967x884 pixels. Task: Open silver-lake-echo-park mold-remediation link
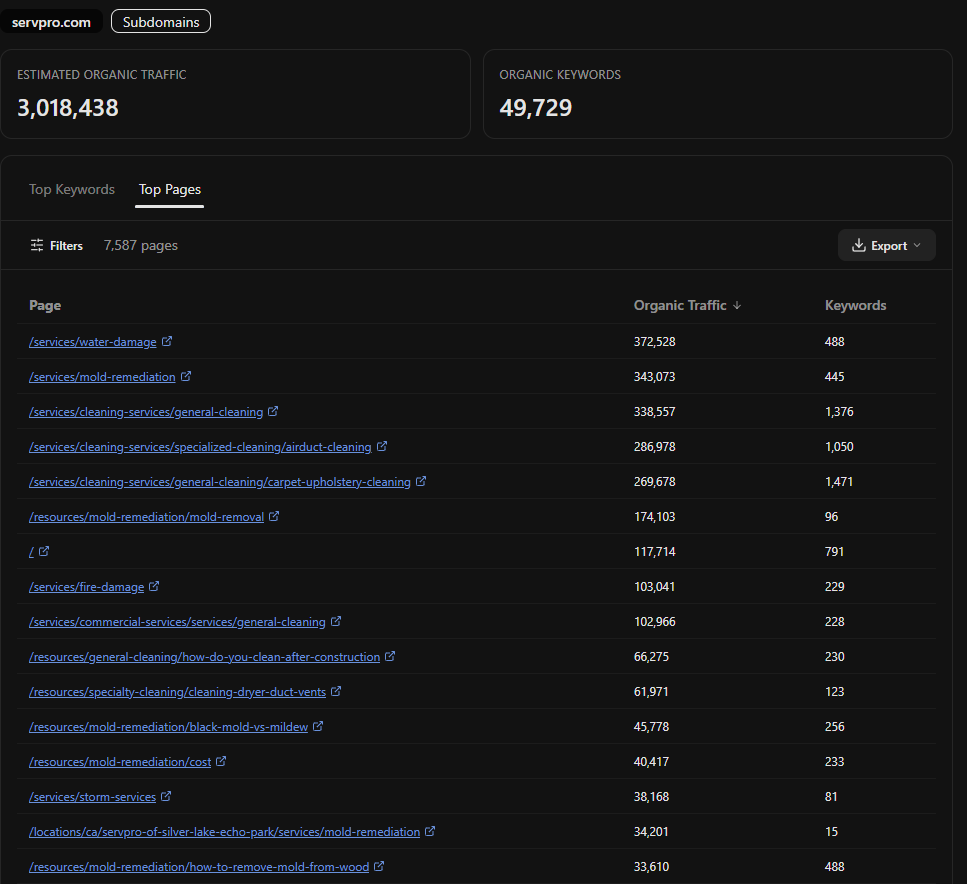(224, 832)
